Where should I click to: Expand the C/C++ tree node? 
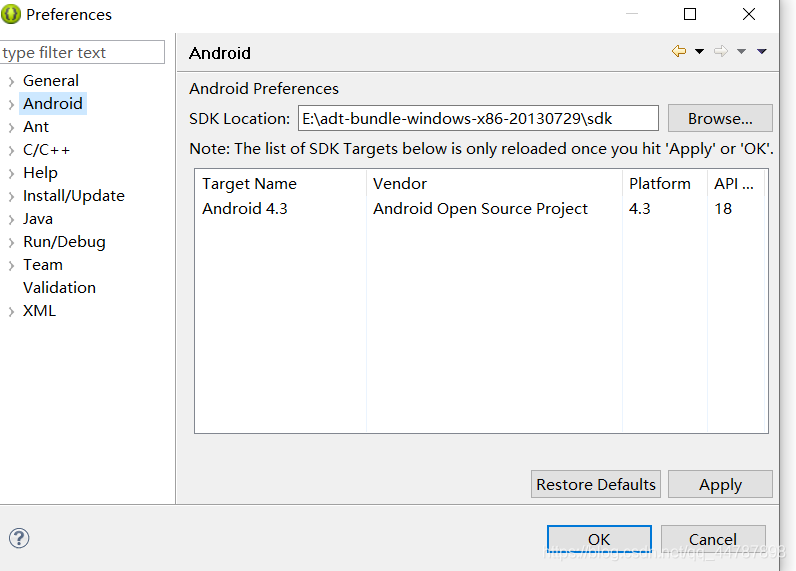coord(11,151)
